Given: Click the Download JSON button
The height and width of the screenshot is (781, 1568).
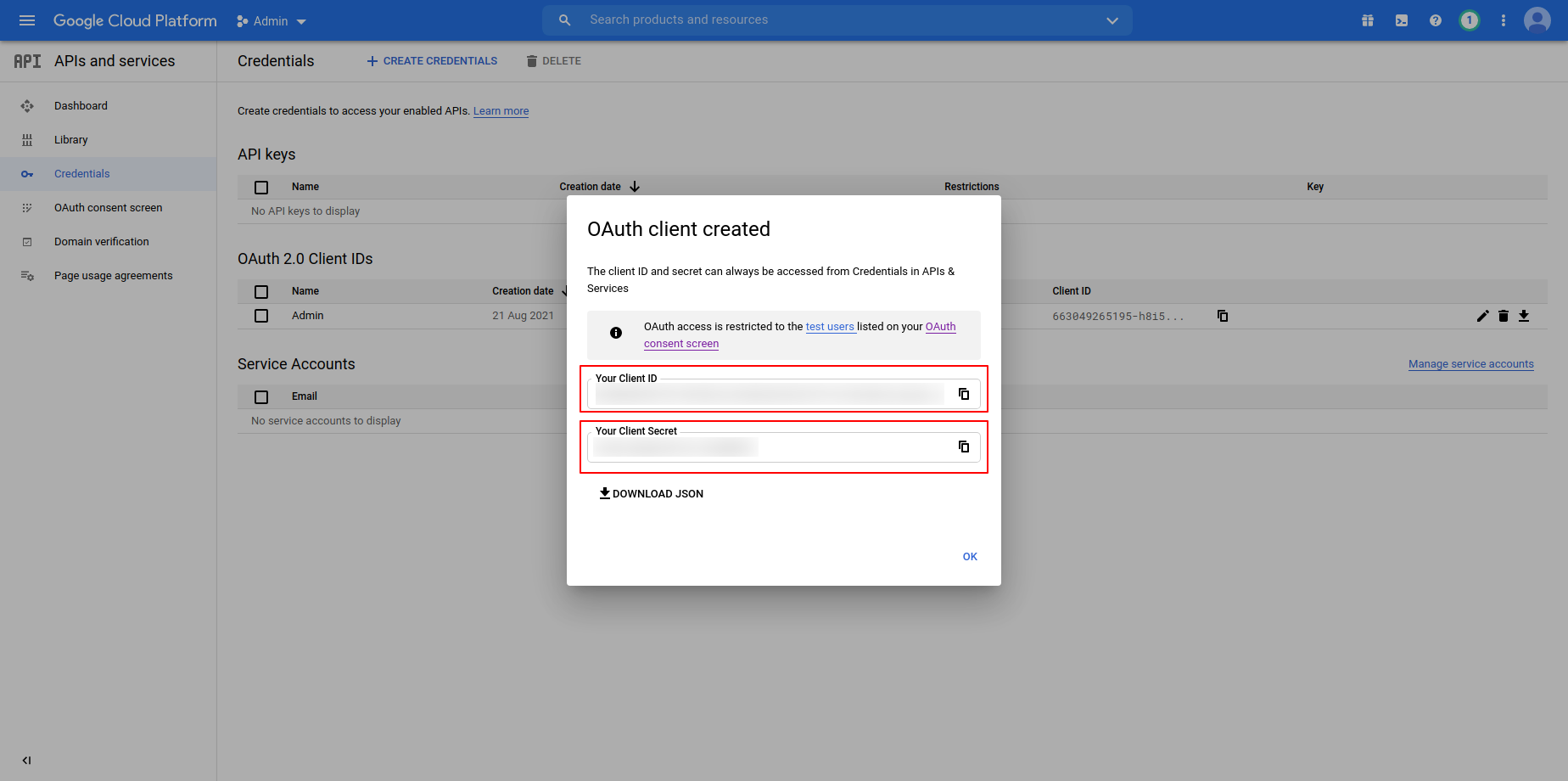Looking at the screenshot, I should coord(652,493).
